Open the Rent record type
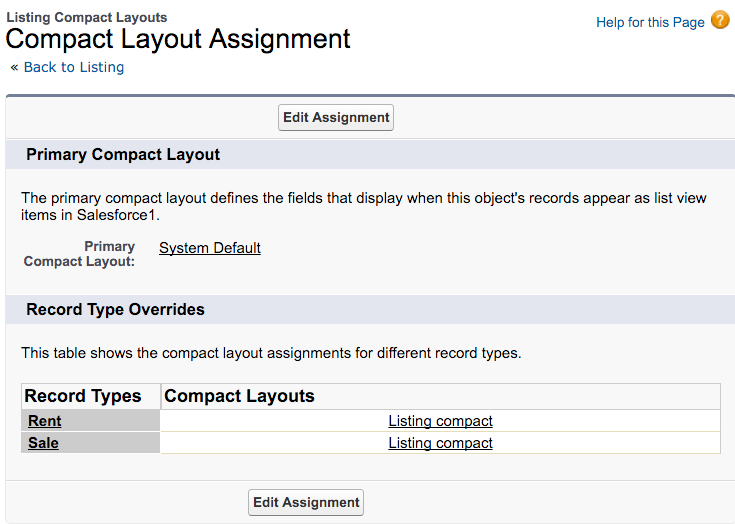This screenshot has width=735, height=524. [44, 421]
